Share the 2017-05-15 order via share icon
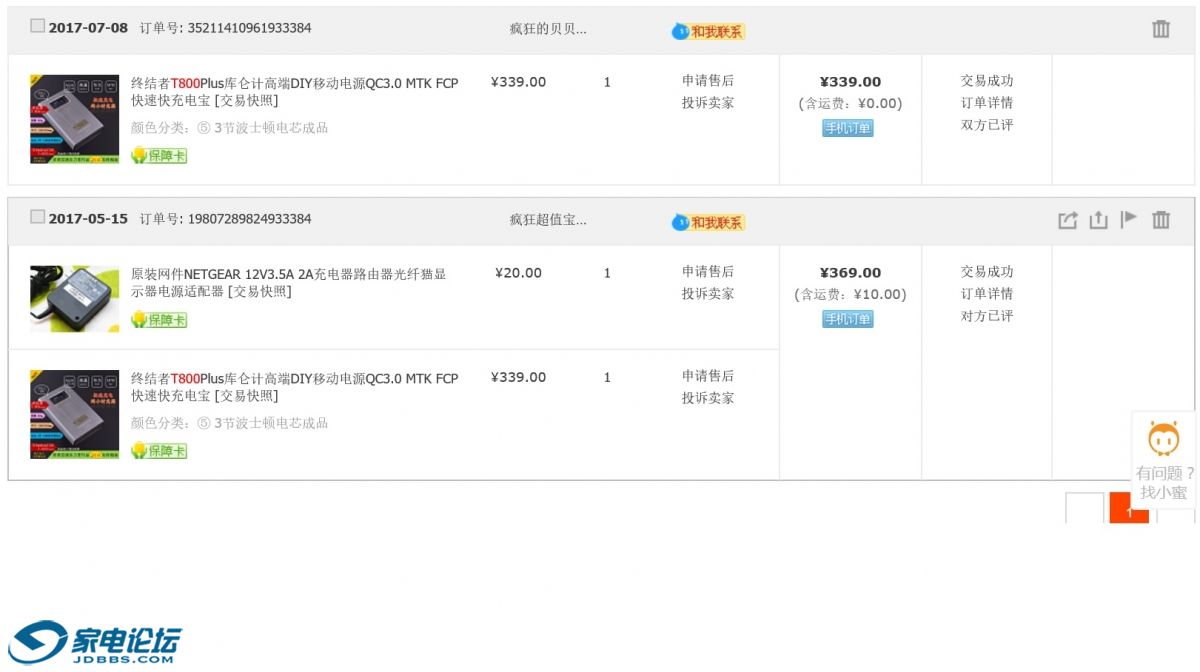Image resolution: width=1200 pixels, height=672 pixels. click(x=1067, y=220)
